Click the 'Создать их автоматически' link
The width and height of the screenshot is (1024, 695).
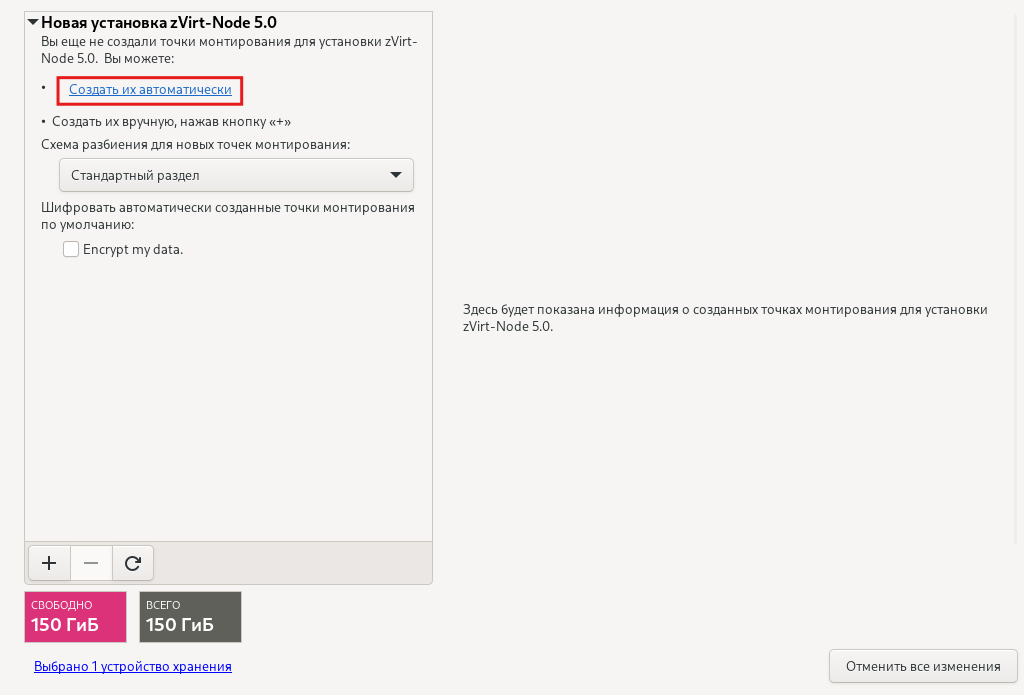point(150,89)
